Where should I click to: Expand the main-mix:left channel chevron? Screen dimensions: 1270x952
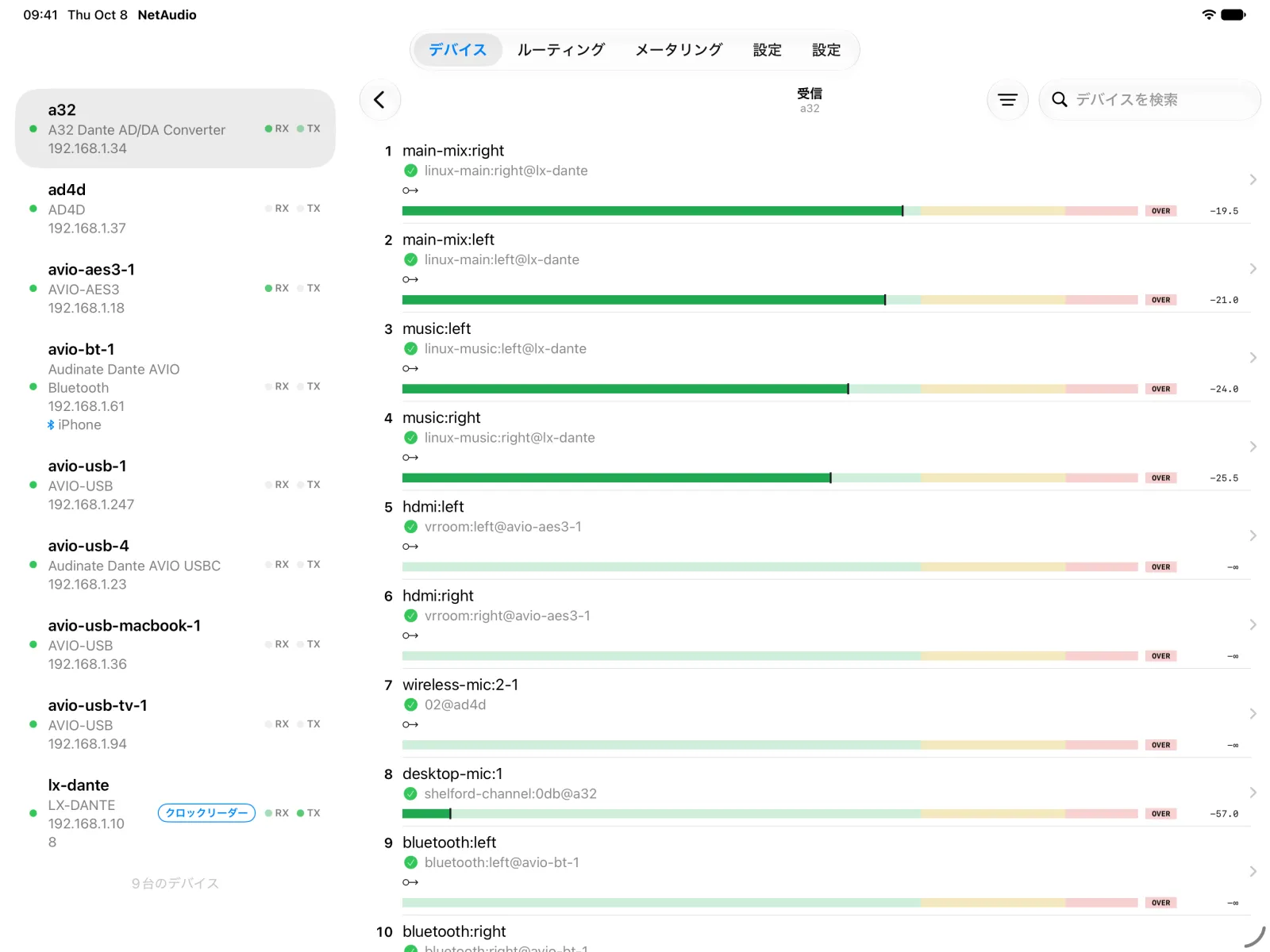coord(1253,269)
